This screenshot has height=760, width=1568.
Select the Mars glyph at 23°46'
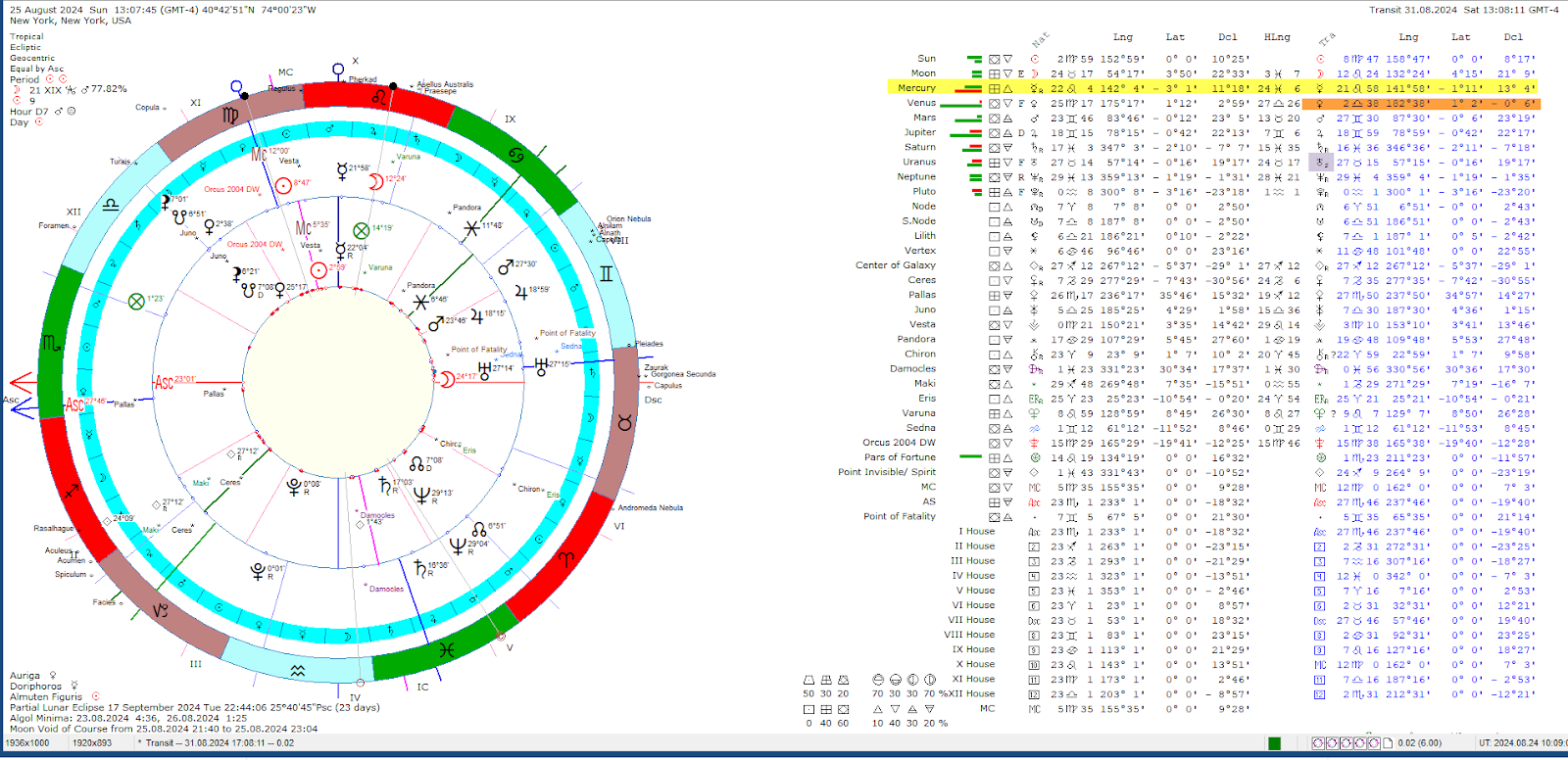tap(435, 323)
